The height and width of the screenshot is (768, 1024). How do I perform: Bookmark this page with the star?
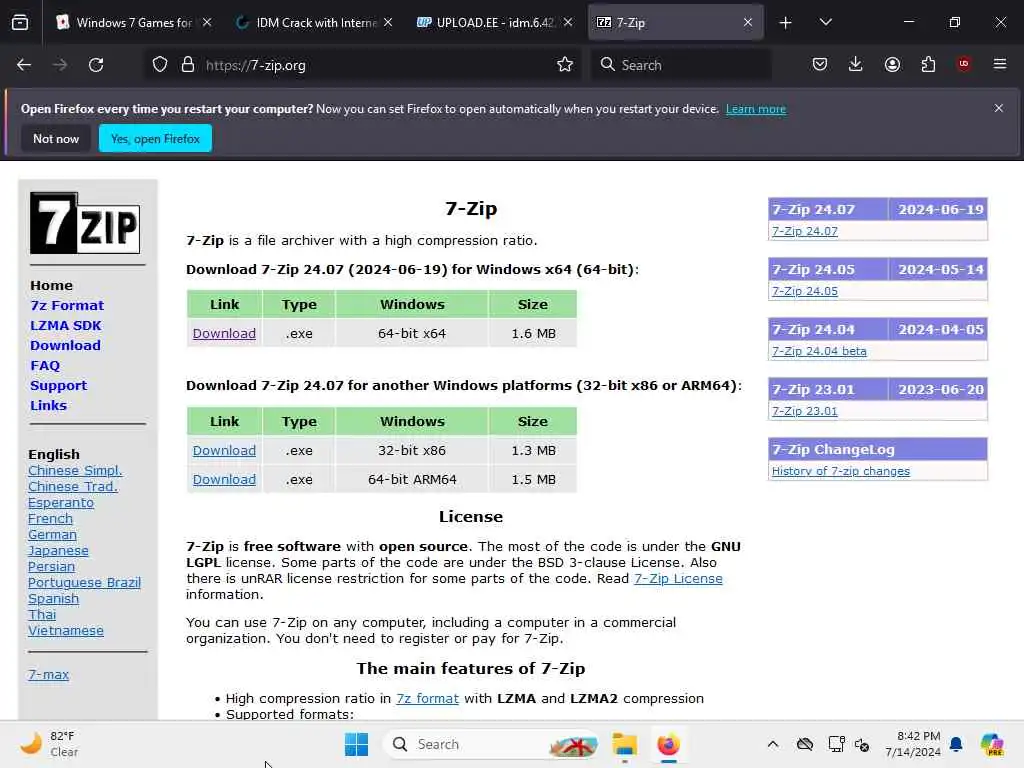(x=565, y=64)
